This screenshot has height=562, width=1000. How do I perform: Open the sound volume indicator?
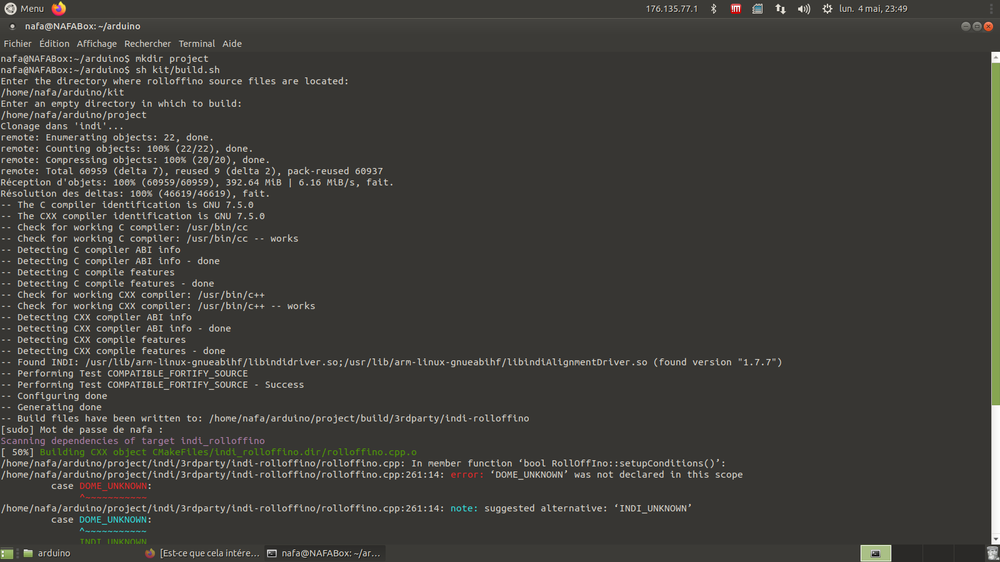[804, 8]
